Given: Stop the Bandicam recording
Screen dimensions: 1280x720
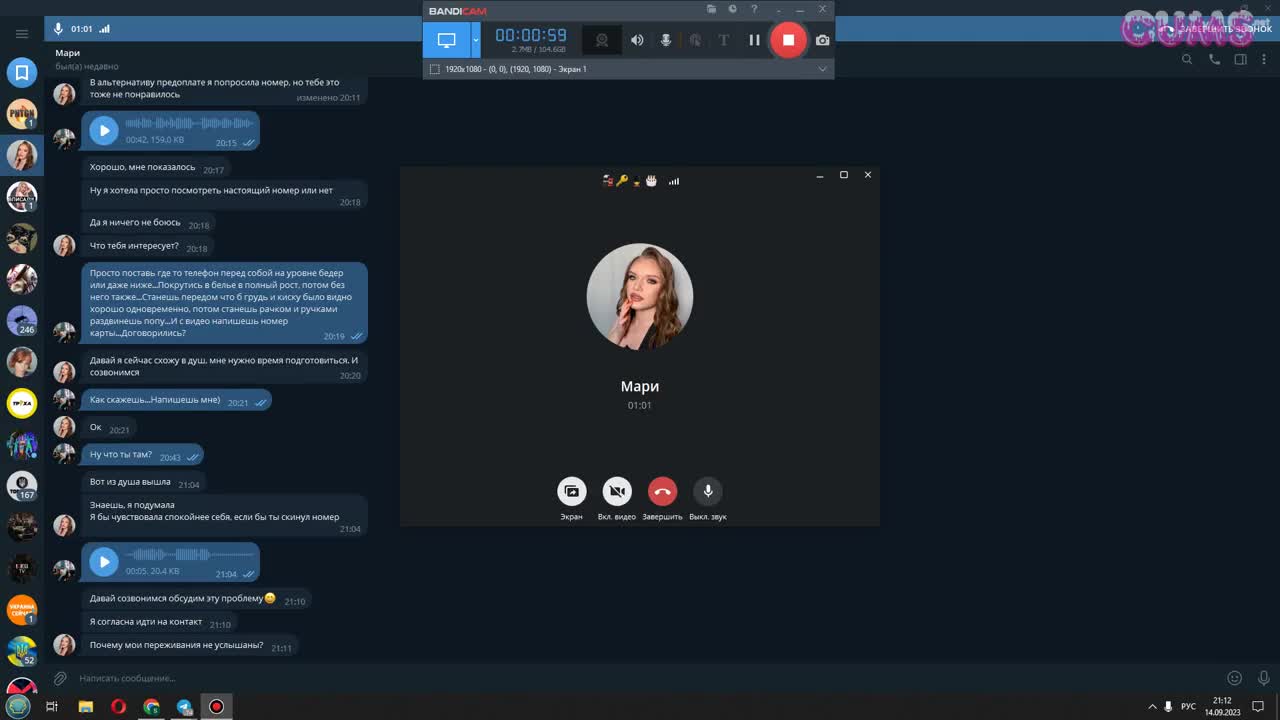Looking at the screenshot, I should coord(788,40).
